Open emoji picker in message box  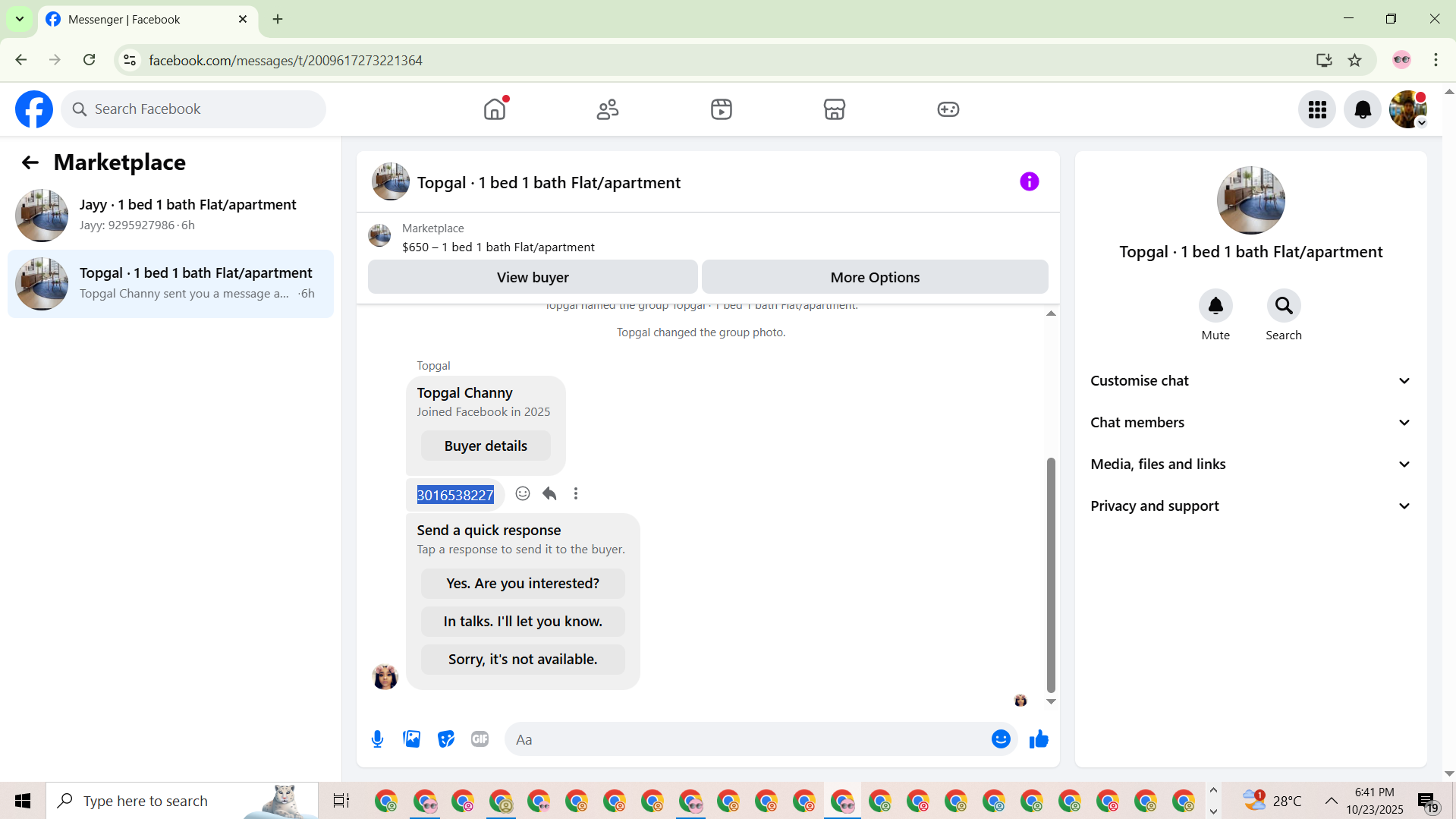(1001, 739)
